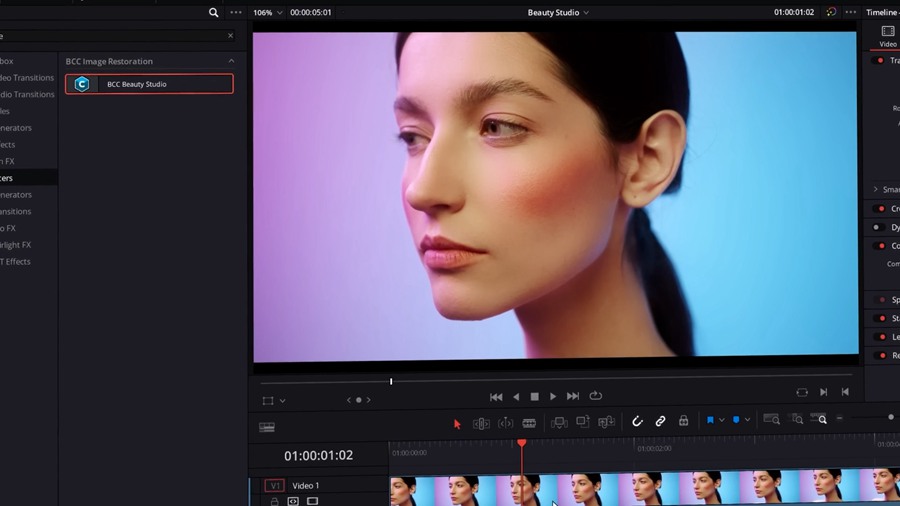This screenshot has width=900, height=506.
Task: Jump to last frame button
Action: (x=573, y=396)
